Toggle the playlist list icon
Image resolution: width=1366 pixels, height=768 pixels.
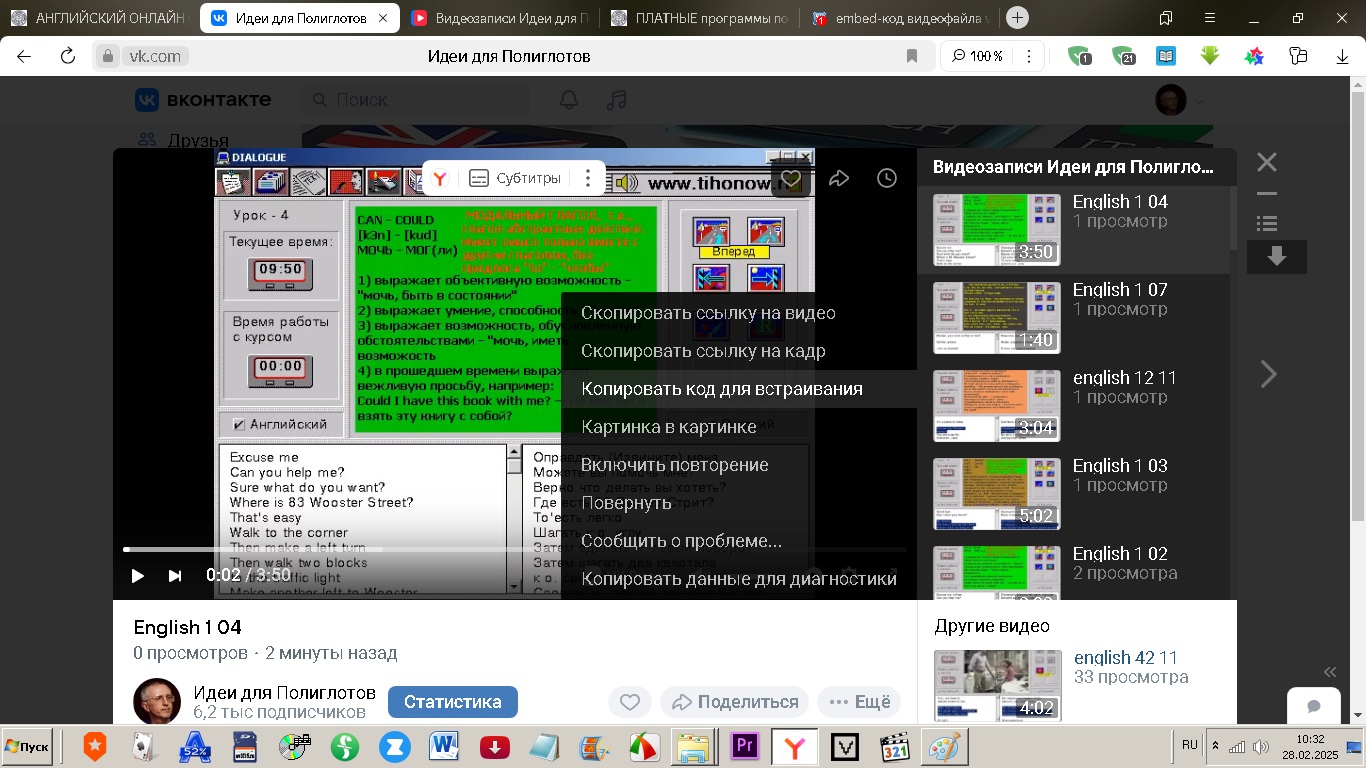click(1267, 224)
